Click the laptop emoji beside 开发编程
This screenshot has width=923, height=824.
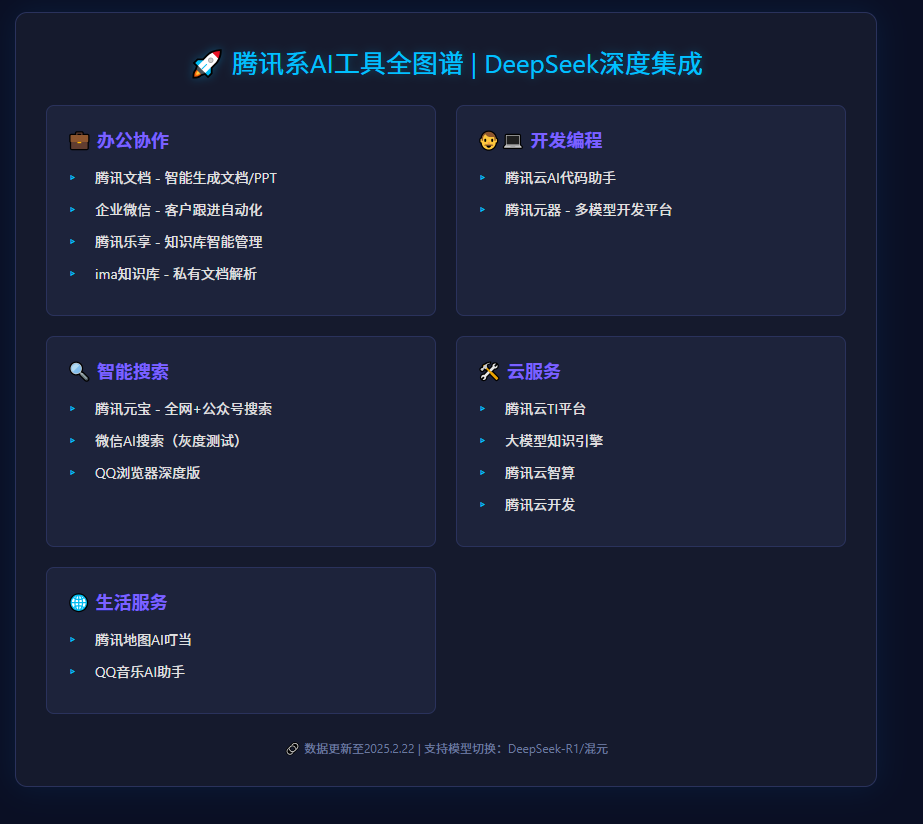(513, 141)
